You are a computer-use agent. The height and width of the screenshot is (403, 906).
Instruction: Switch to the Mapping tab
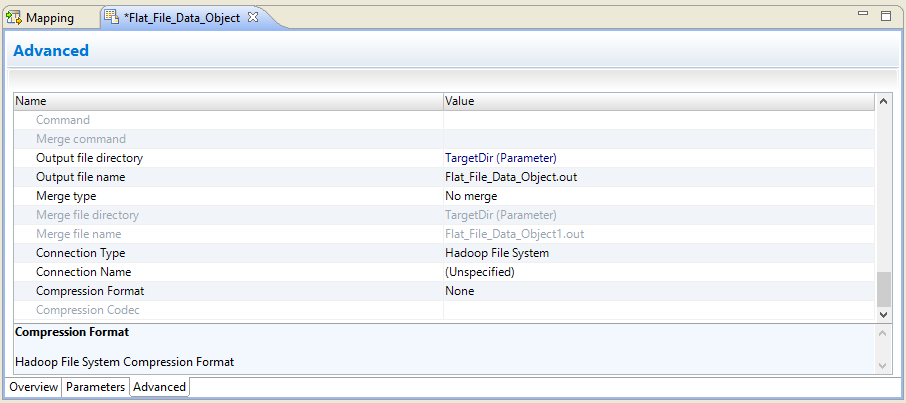click(x=48, y=18)
